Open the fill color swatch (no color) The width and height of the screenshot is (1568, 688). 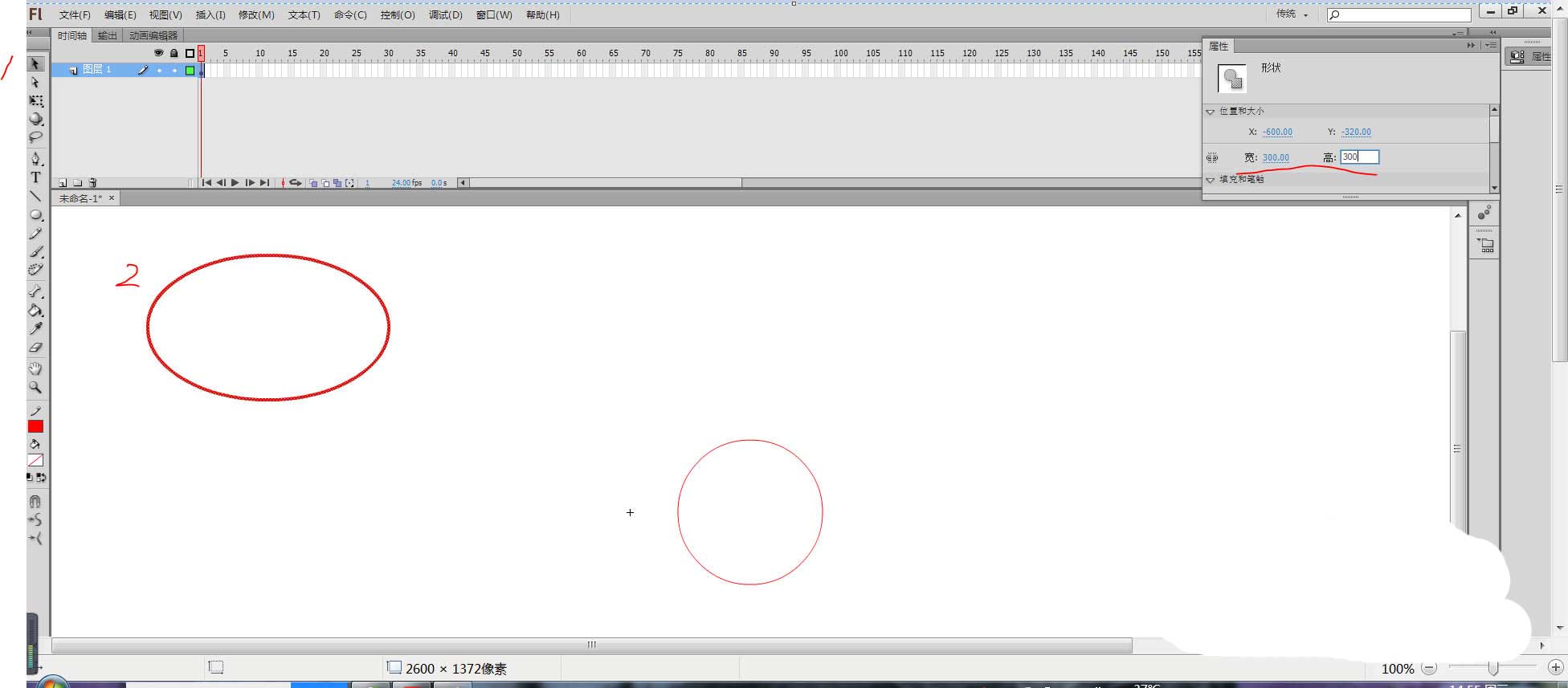click(35, 461)
